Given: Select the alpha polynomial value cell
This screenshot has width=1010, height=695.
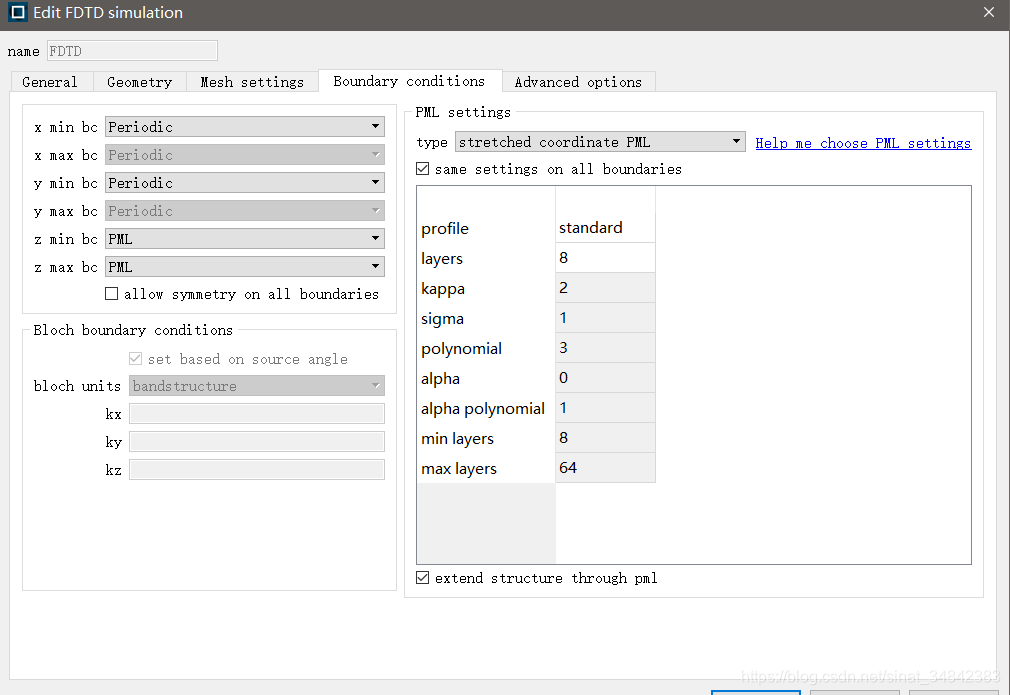Looking at the screenshot, I should click(x=605, y=408).
